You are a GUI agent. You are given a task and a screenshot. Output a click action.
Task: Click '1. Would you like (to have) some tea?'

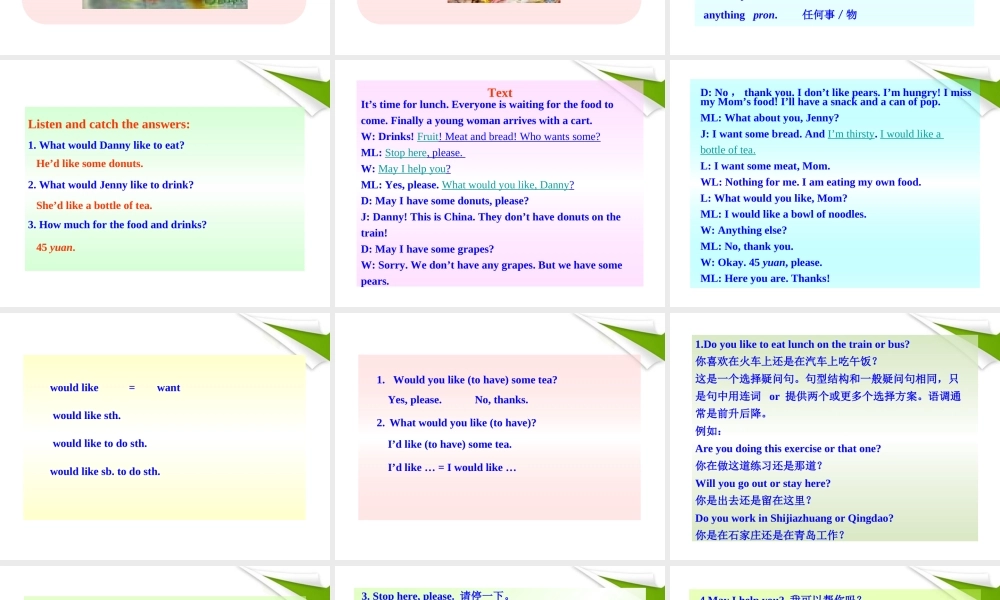click(467, 380)
